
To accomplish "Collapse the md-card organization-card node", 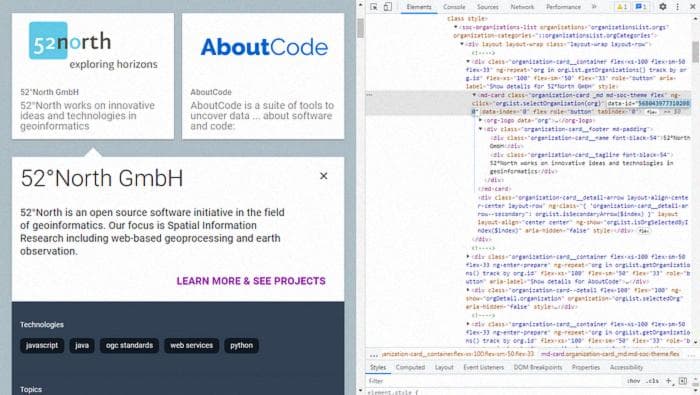I will click(x=474, y=95).
